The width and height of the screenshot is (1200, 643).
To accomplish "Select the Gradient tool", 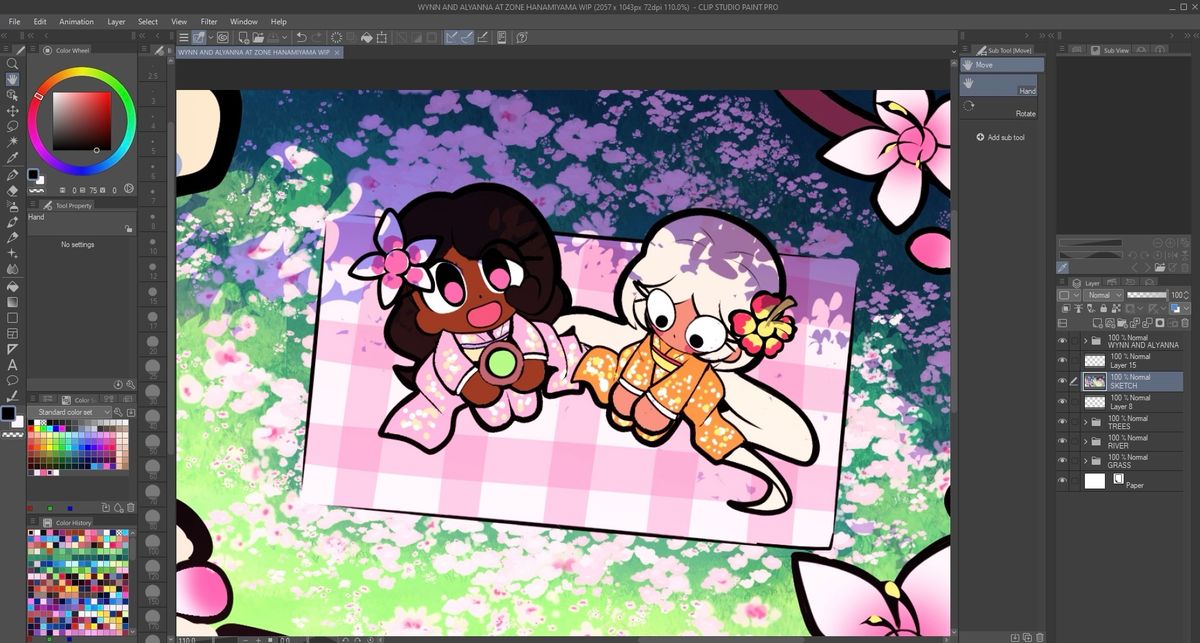I will pyautogui.click(x=12, y=301).
